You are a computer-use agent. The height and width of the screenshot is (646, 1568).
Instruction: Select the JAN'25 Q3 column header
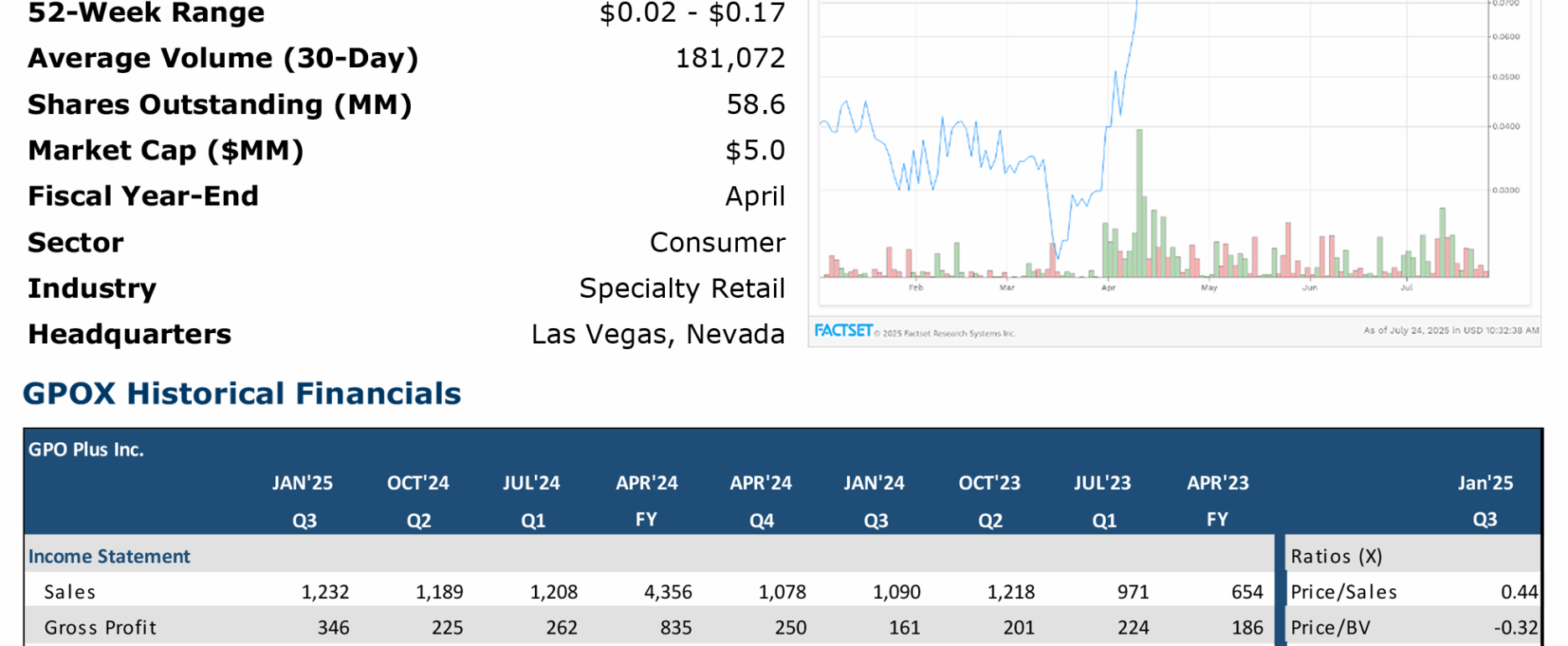(303, 501)
